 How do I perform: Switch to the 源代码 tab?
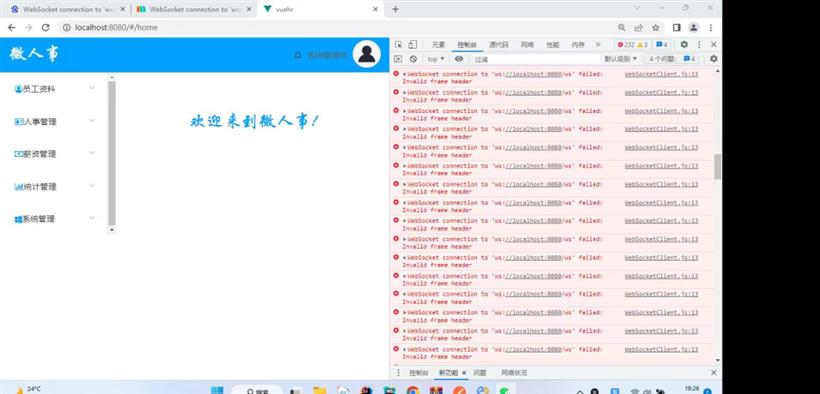click(x=498, y=45)
